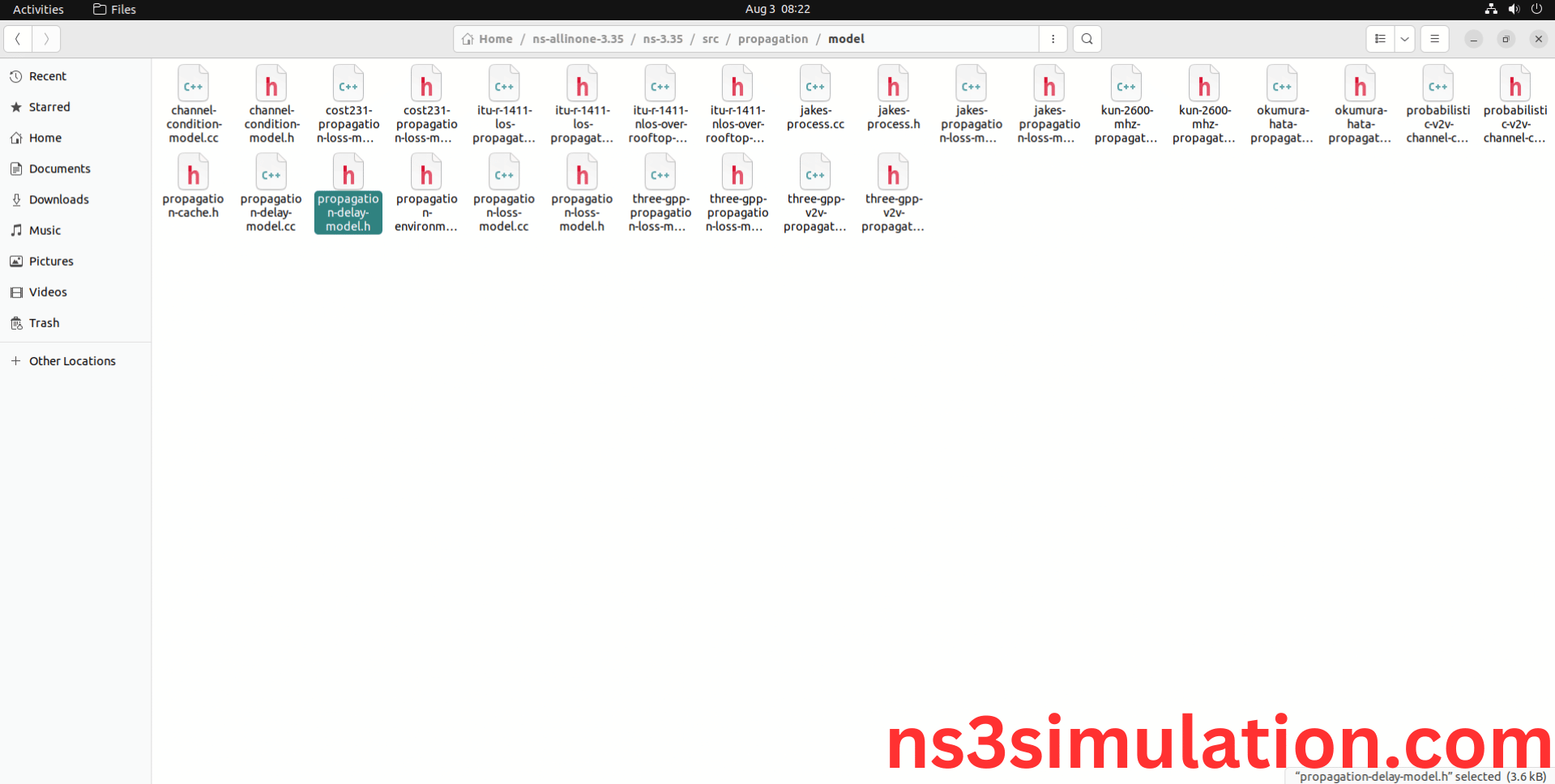Image resolution: width=1555 pixels, height=784 pixels.
Task: Open the clock showing Aug 3 08:22
Action: pyautogui.click(x=777, y=9)
